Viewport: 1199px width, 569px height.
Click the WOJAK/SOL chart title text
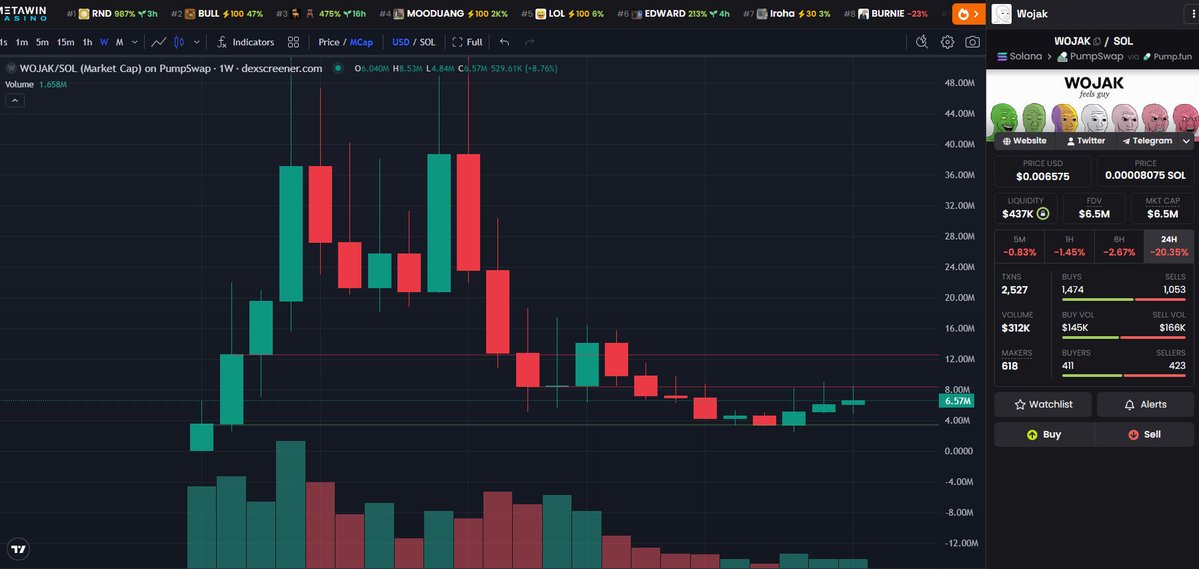pyautogui.click(x=171, y=68)
